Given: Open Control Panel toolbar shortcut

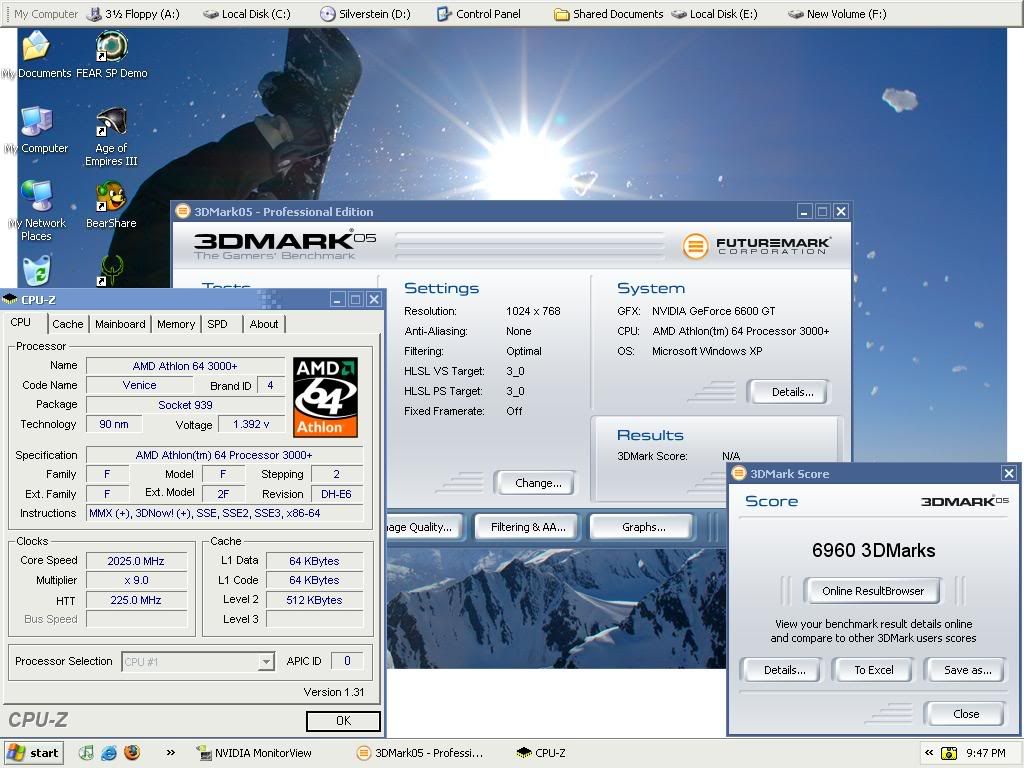Looking at the screenshot, I should click(479, 14).
